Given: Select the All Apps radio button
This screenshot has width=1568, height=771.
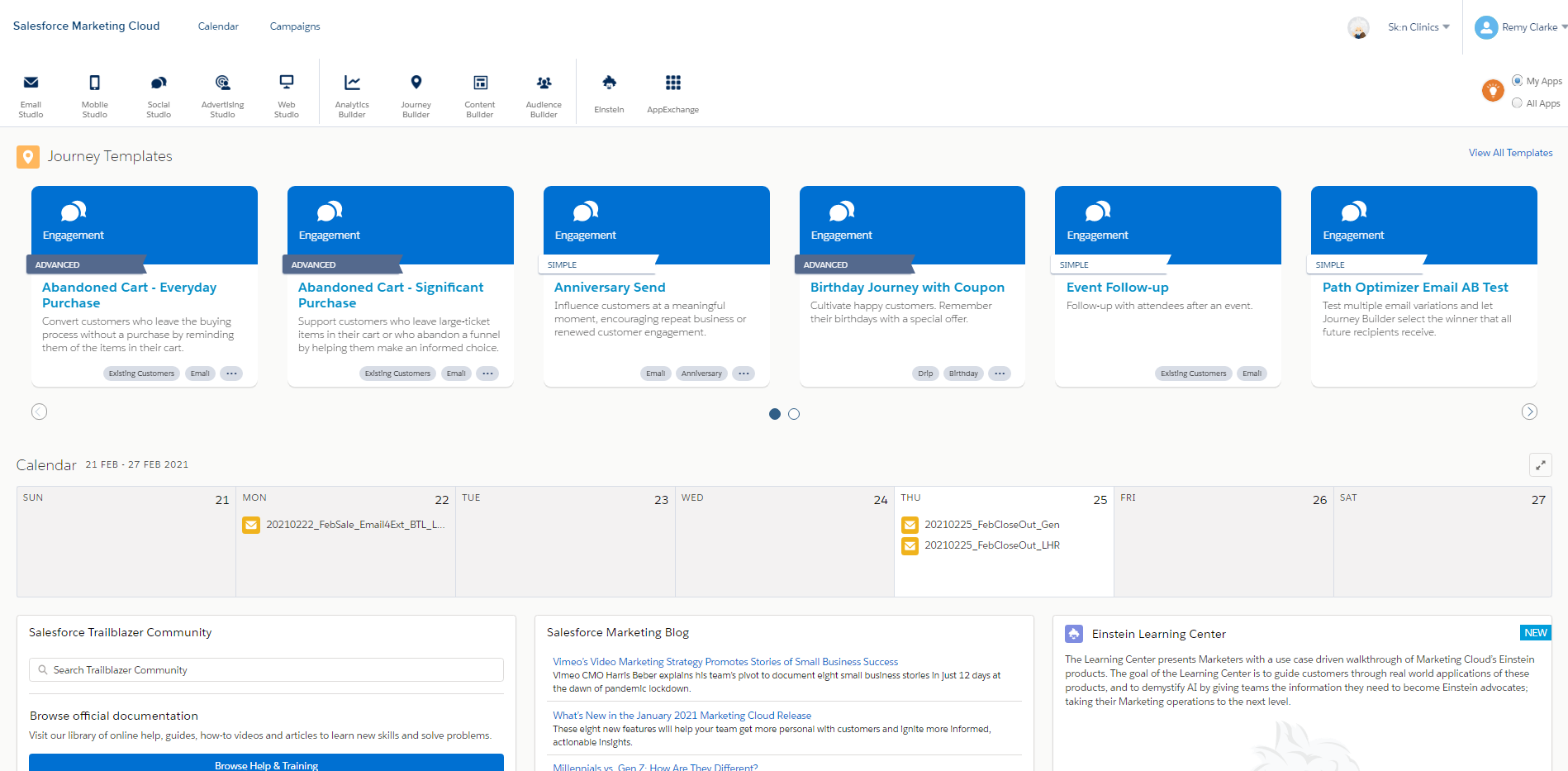Looking at the screenshot, I should click(x=1518, y=103).
